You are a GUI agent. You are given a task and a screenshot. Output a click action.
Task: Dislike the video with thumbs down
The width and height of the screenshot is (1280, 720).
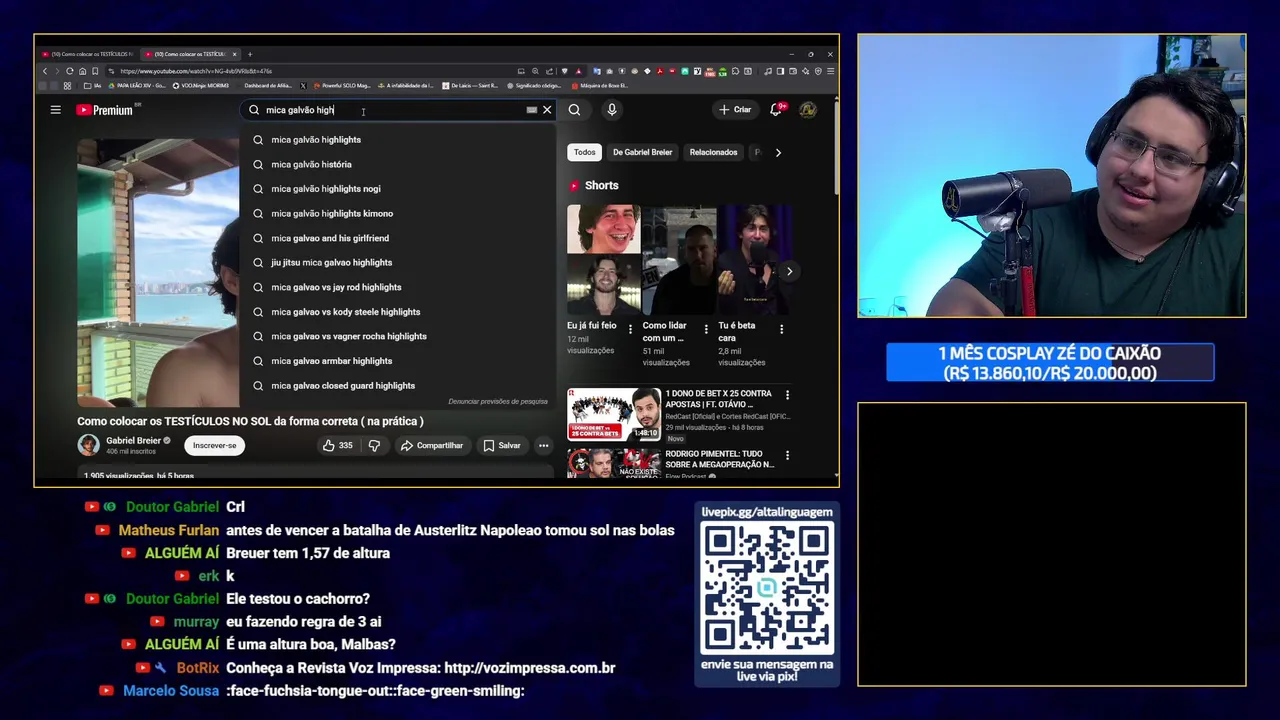(374, 445)
